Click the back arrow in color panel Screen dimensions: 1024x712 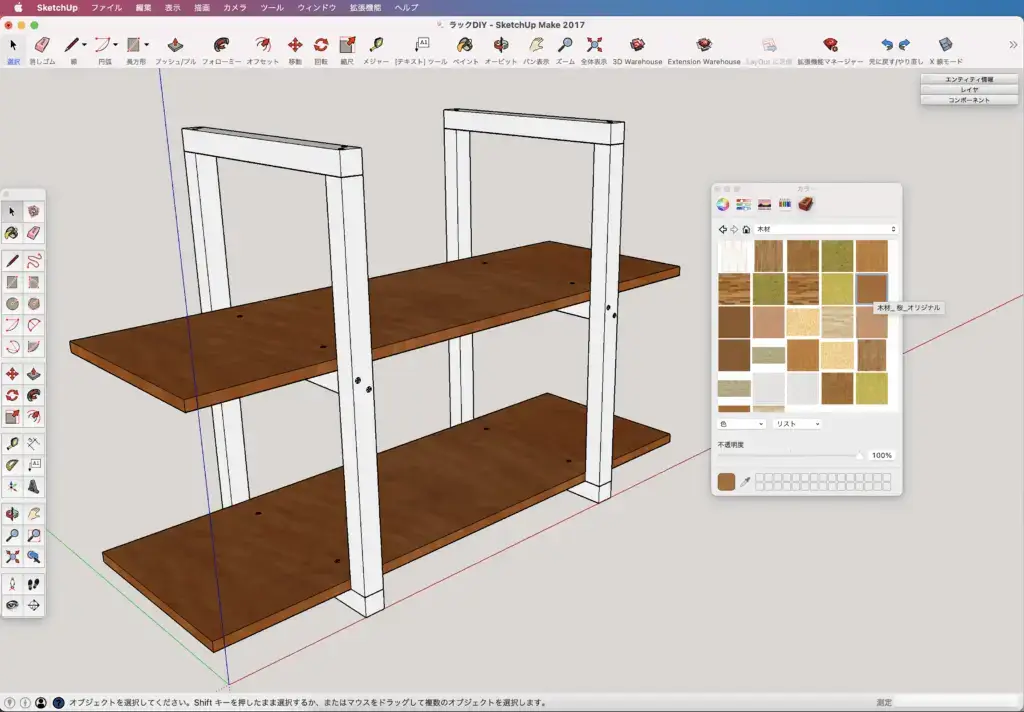tap(722, 229)
